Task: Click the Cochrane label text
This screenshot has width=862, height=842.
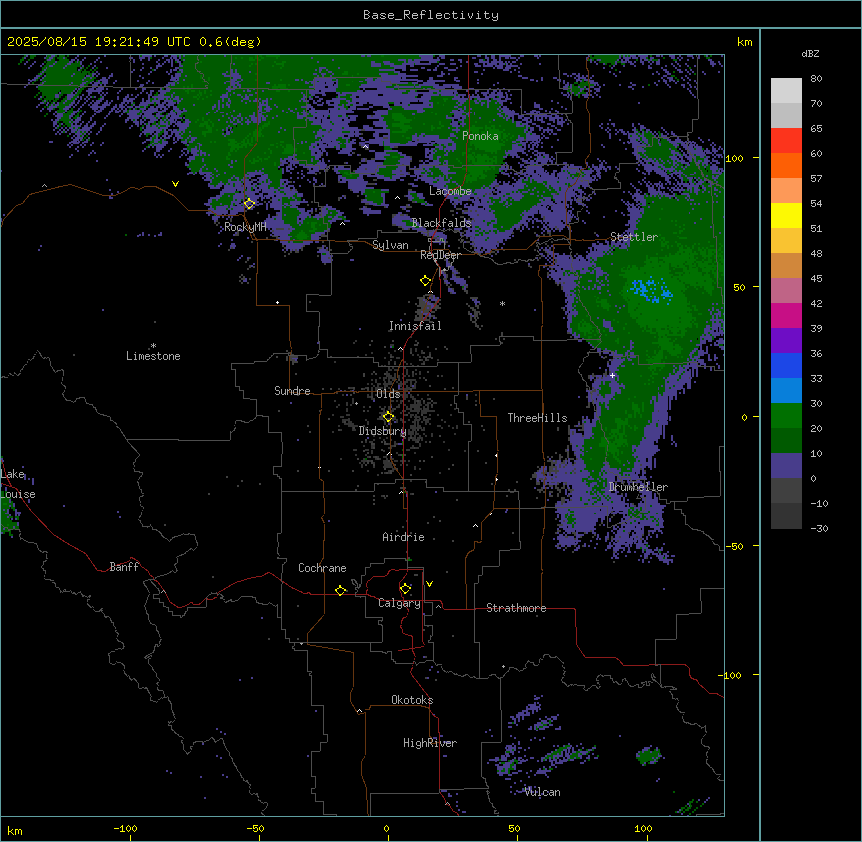Action: [322, 568]
